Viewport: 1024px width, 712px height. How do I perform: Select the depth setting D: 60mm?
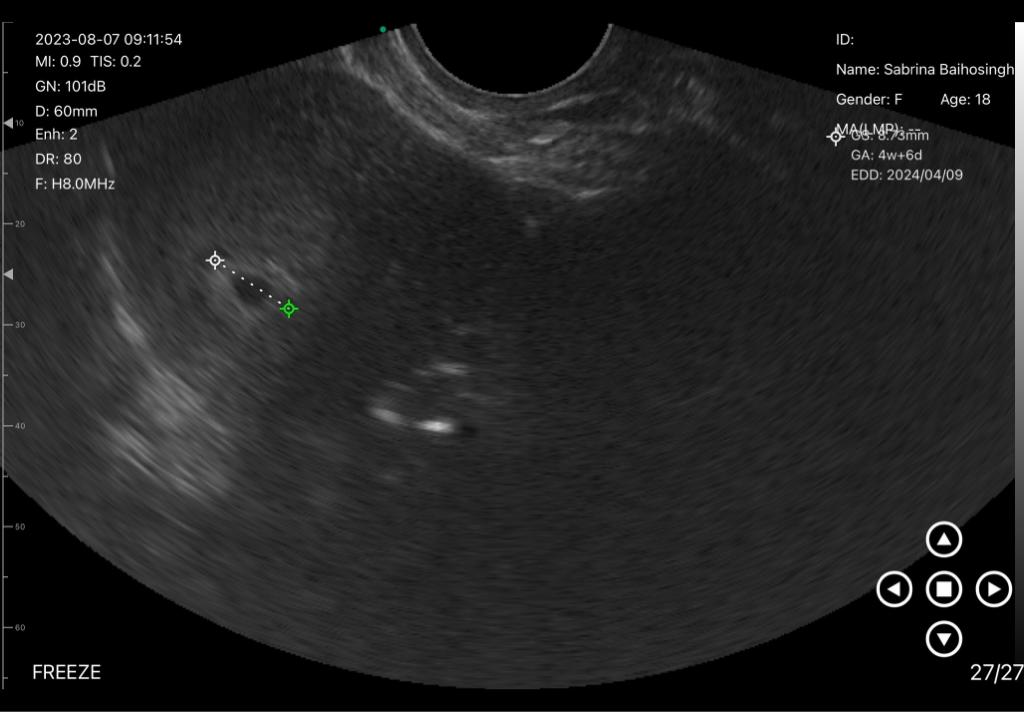tap(66, 111)
